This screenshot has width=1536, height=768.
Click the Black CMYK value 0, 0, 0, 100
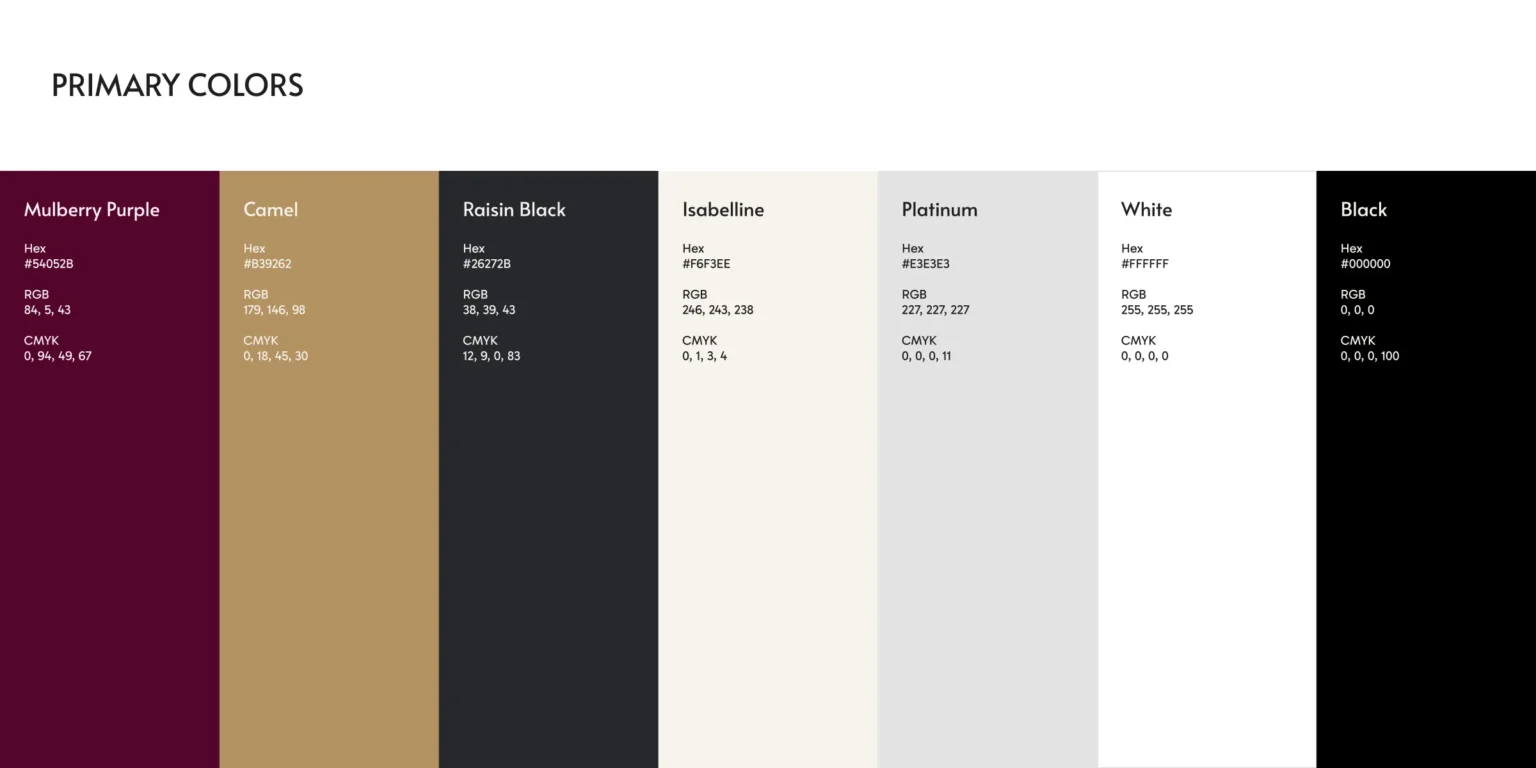tap(1370, 356)
